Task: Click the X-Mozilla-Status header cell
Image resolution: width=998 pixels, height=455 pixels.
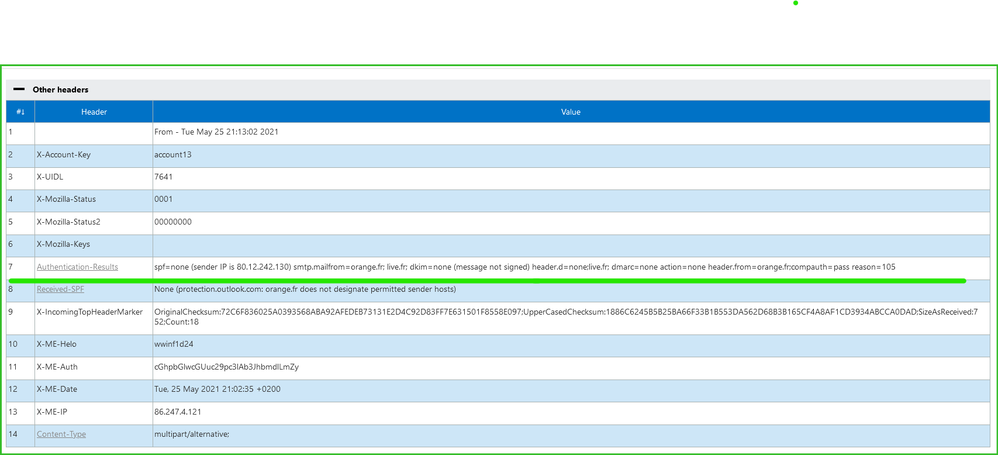Action: 94,199
